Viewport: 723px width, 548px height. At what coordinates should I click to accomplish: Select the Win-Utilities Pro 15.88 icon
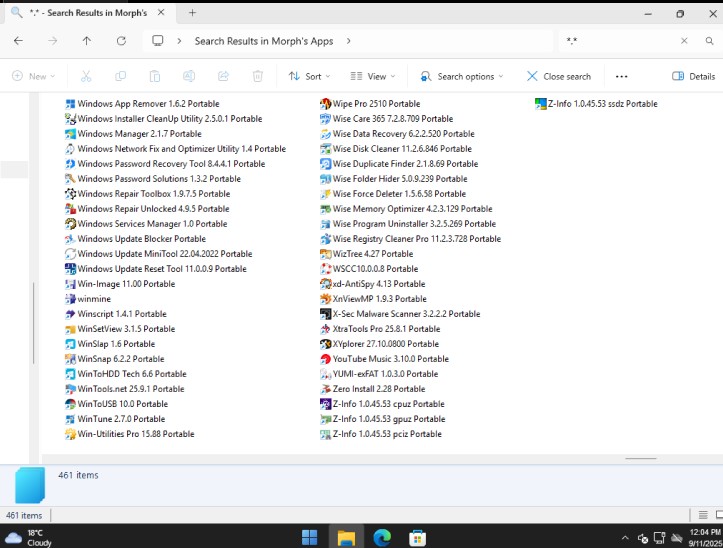coord(70,434)
